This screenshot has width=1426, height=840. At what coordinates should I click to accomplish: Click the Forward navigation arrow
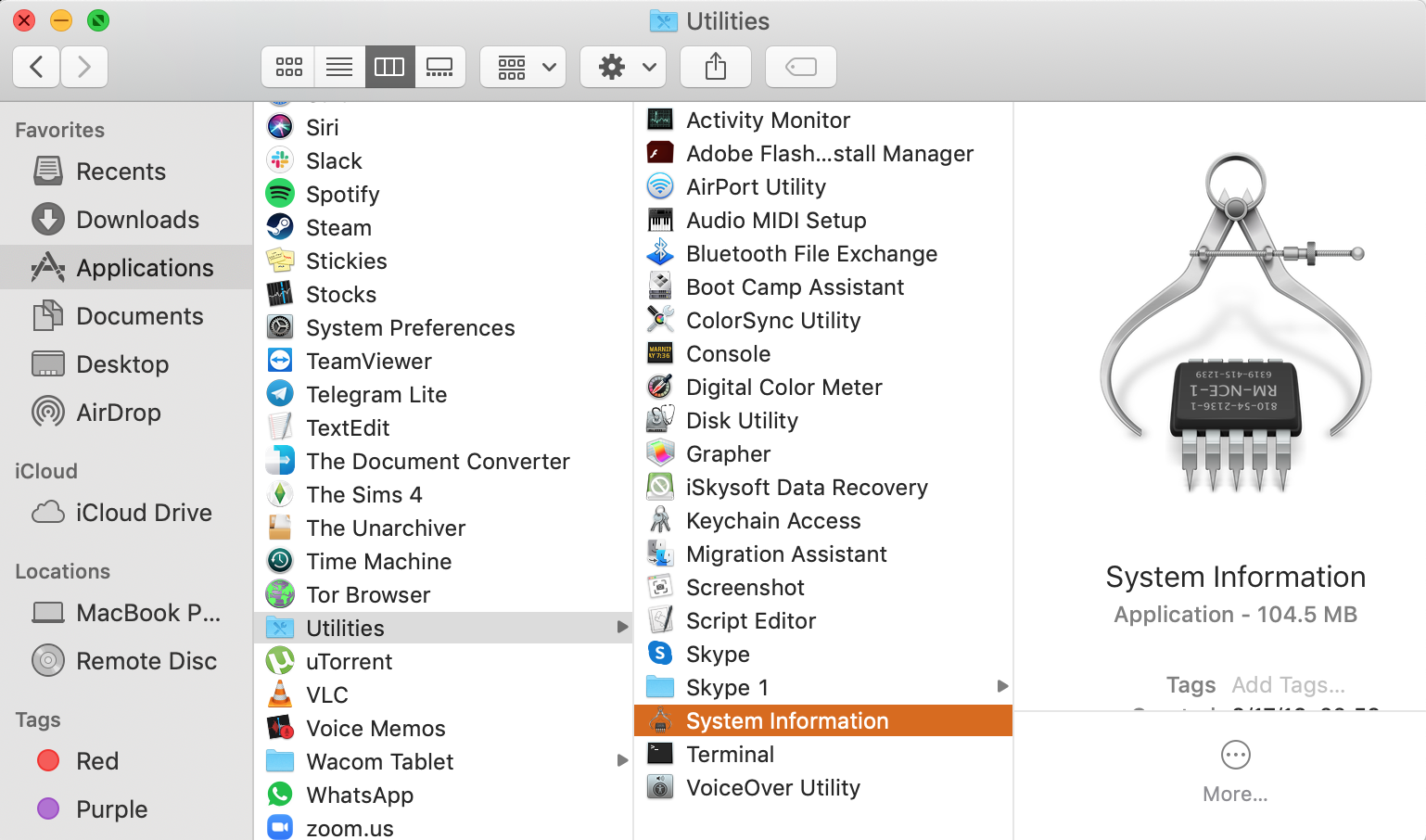(x=84, y=67)
